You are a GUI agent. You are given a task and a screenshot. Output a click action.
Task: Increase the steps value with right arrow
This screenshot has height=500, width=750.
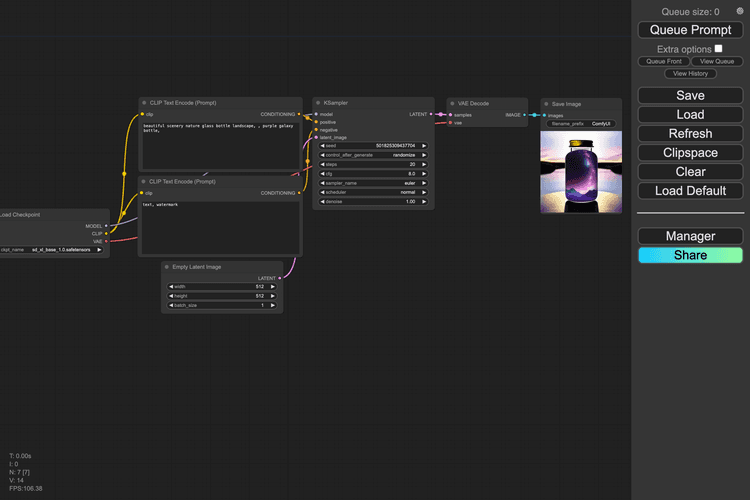tap(424, 164)
